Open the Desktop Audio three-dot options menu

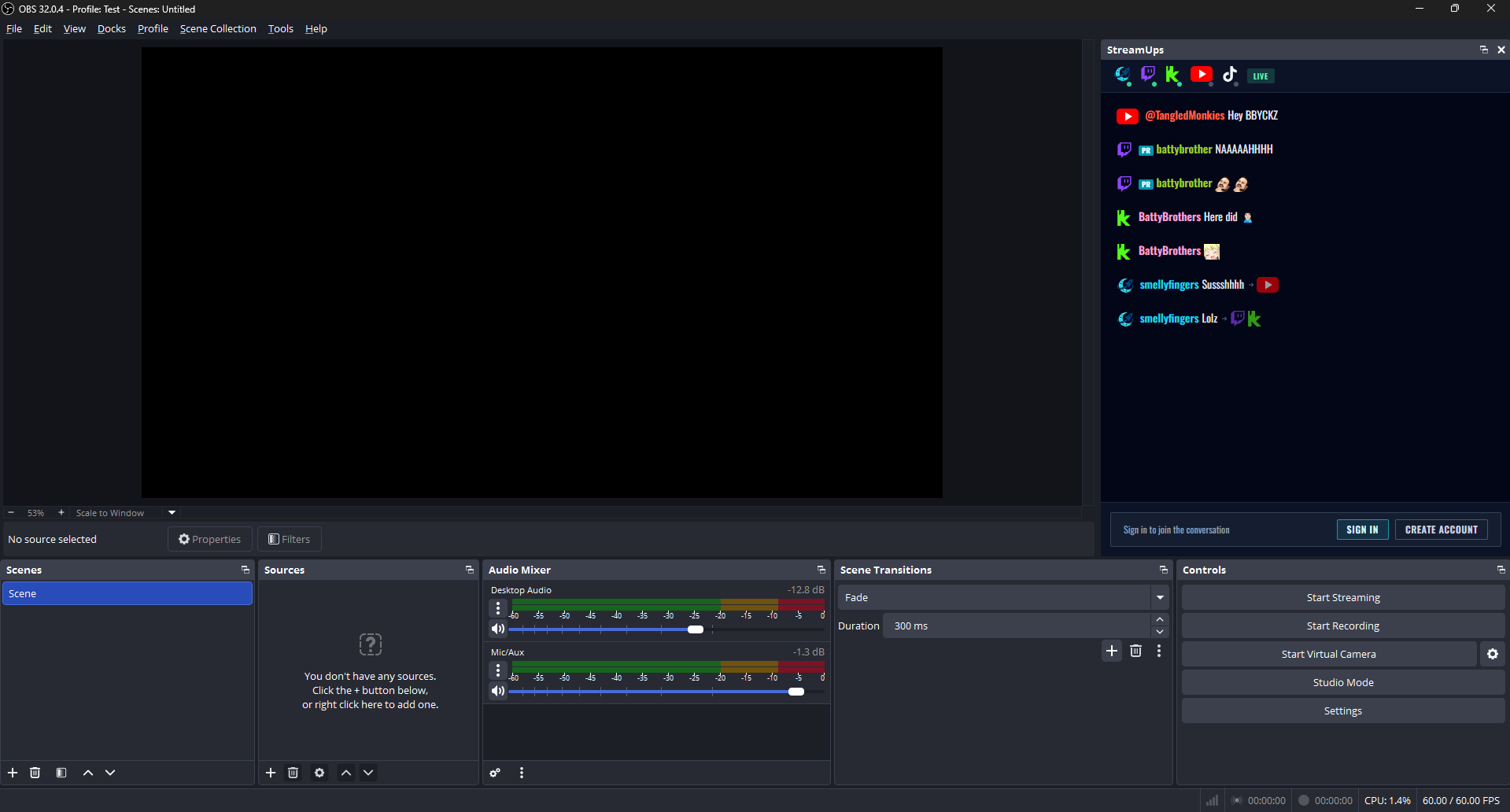(498, 608)
